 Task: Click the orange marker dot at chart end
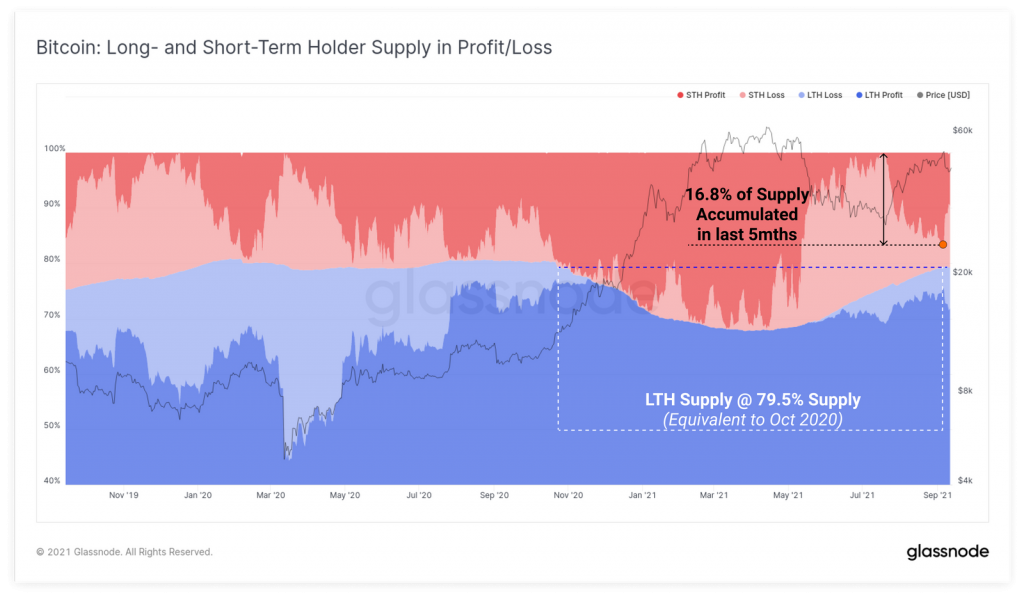(942, 244)
